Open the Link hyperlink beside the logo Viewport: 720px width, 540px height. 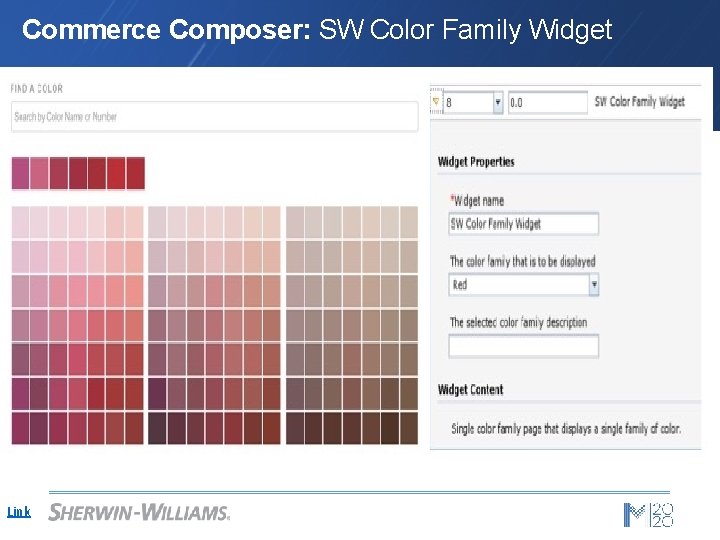[x=19, y=512]
